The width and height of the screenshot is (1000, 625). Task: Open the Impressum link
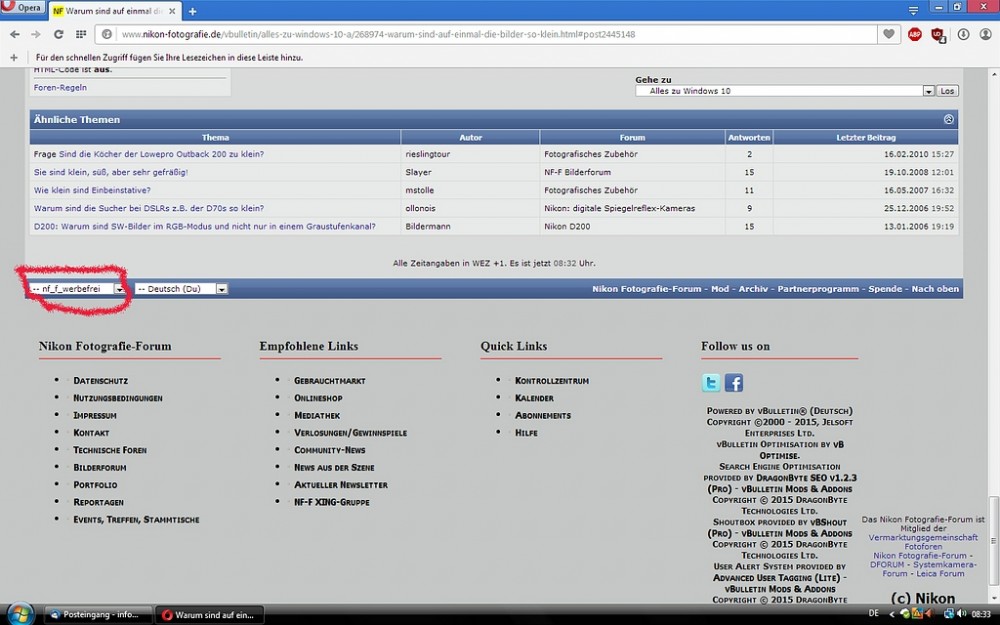[95, 415]
